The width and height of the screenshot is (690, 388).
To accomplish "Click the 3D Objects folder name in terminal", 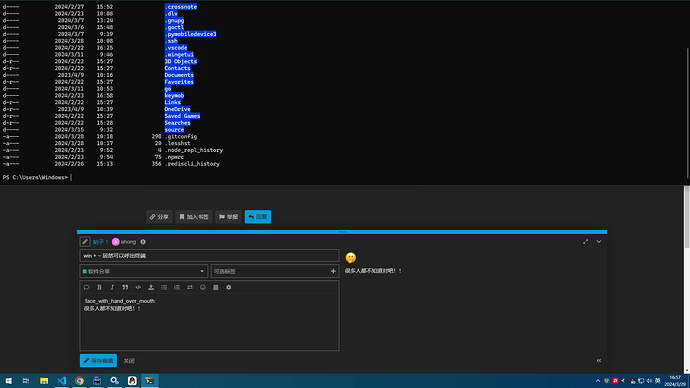I will click(181, 62).
